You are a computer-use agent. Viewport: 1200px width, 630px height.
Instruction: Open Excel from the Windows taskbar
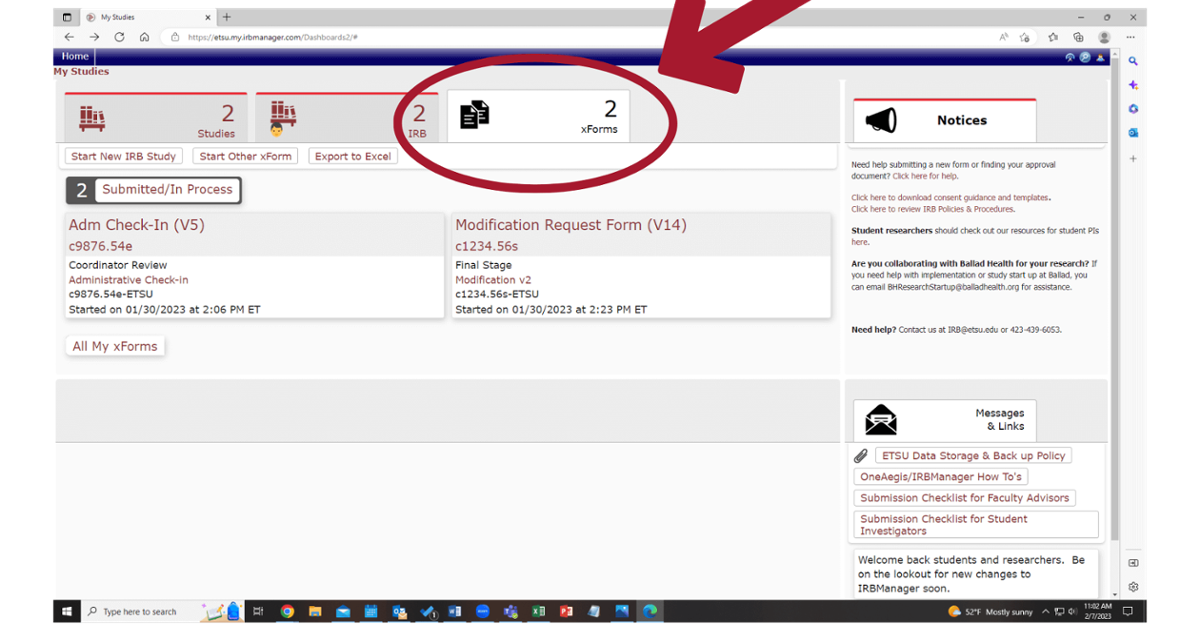(x=538, y=611)
